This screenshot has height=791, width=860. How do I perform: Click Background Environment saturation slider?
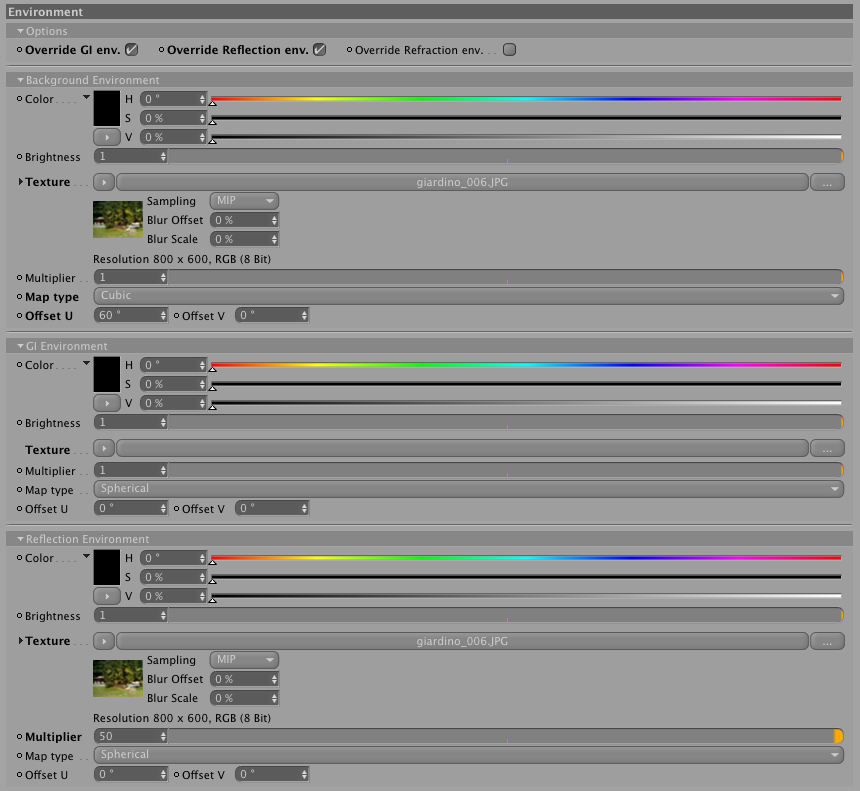point(526,118)
